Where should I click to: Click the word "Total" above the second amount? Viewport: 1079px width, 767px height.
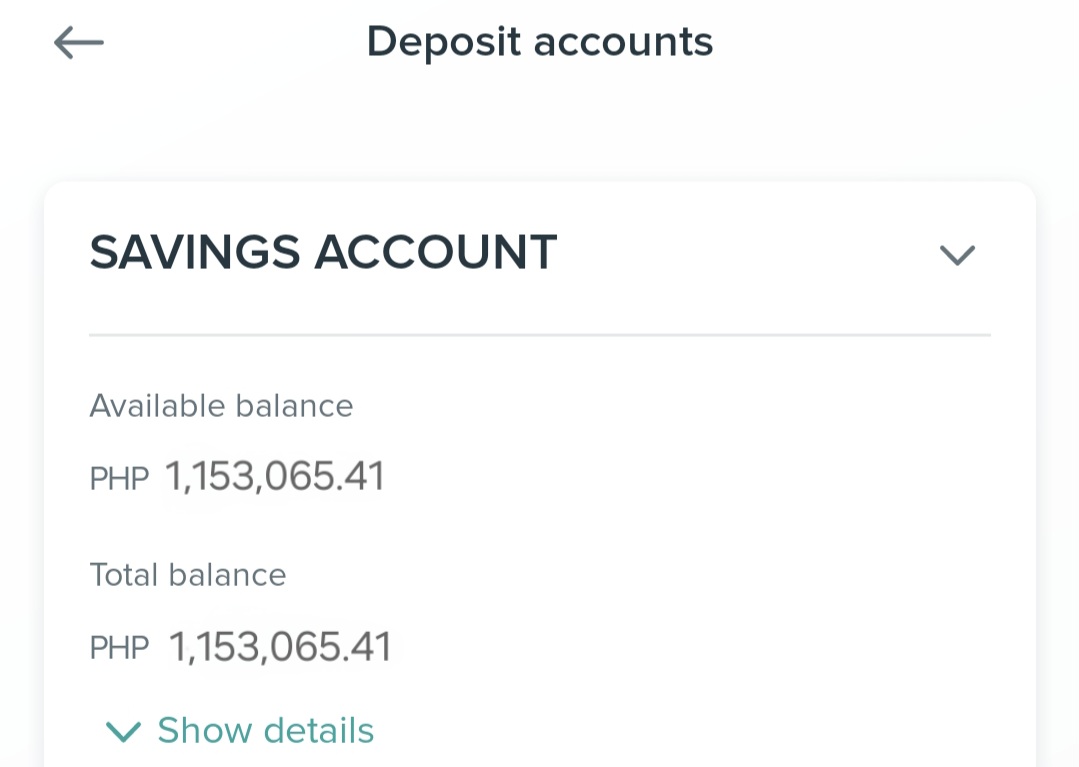coord(125,575)
